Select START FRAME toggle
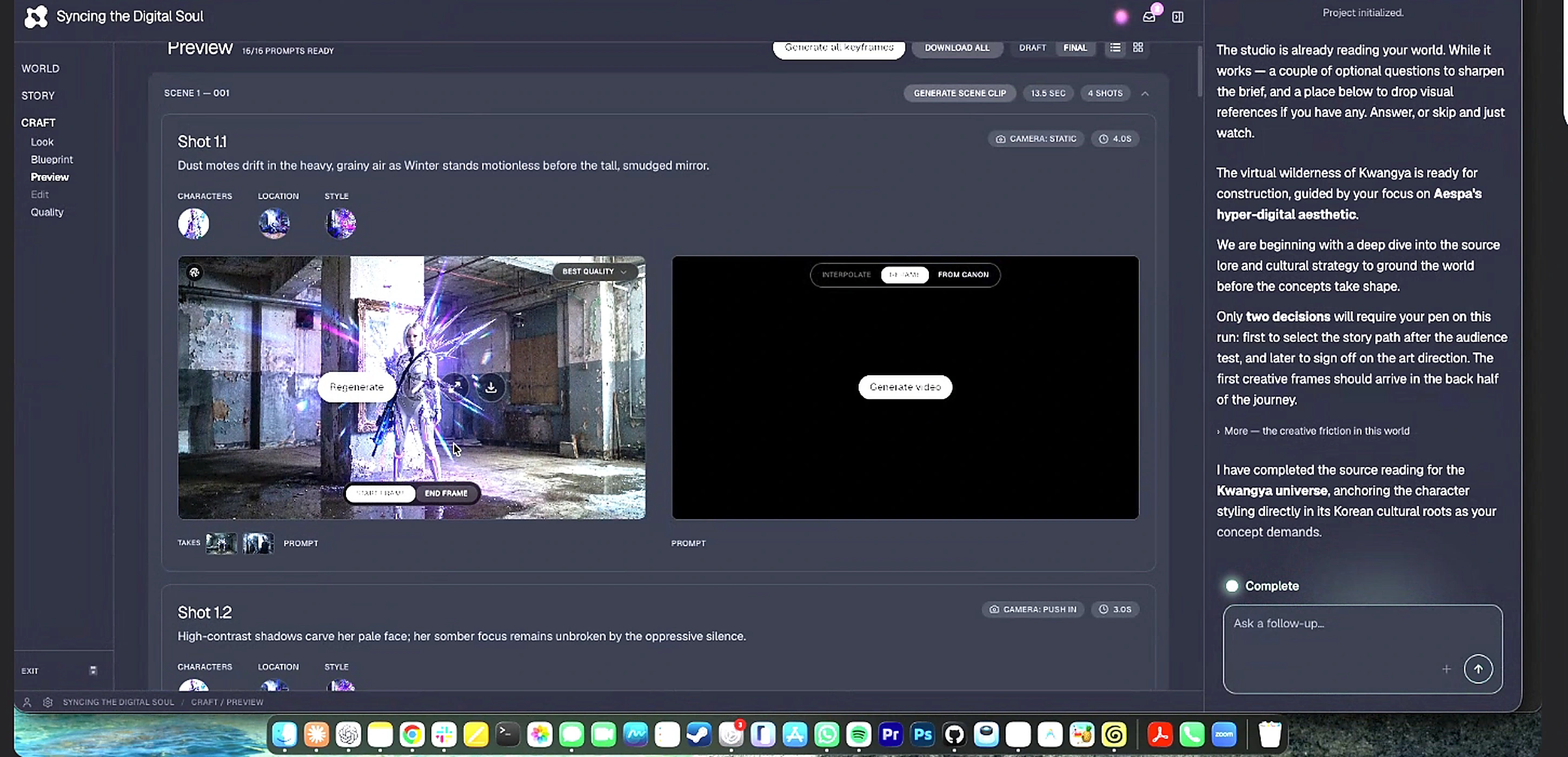Viewport: 1568px width, 757px height. coord(381,493)
